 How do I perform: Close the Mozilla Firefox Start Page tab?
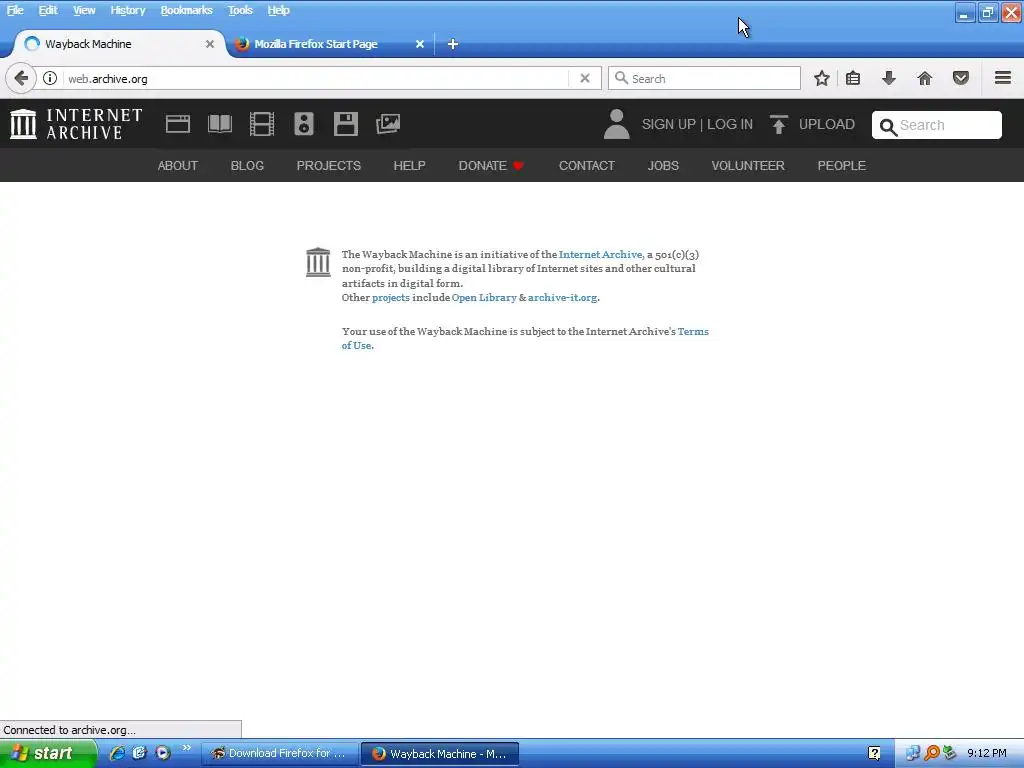pyautogui.click(x=420, y=44)
